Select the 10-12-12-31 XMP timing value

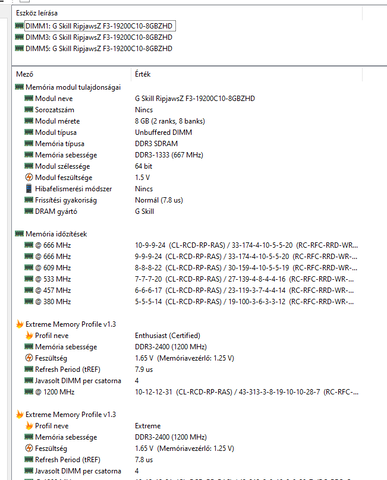click(x=247, y=392)
